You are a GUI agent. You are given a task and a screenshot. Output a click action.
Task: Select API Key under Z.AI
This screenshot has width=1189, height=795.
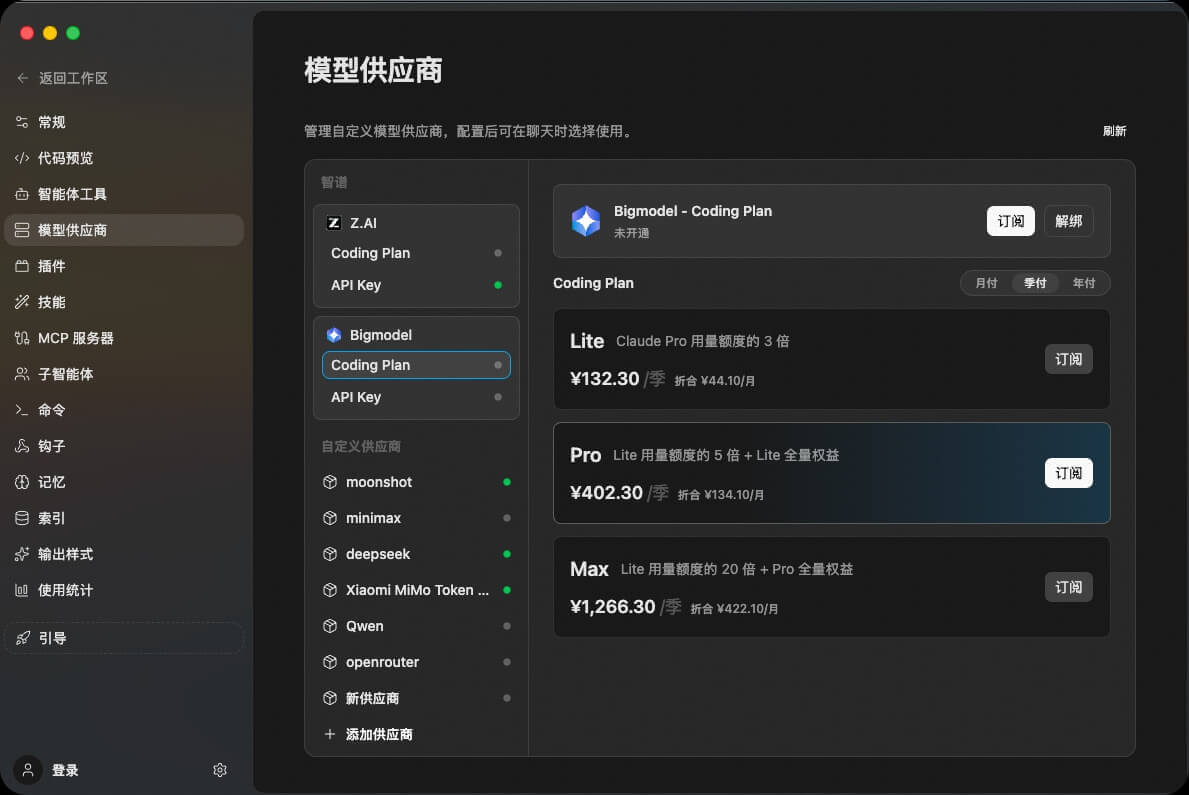click(416, 285)
